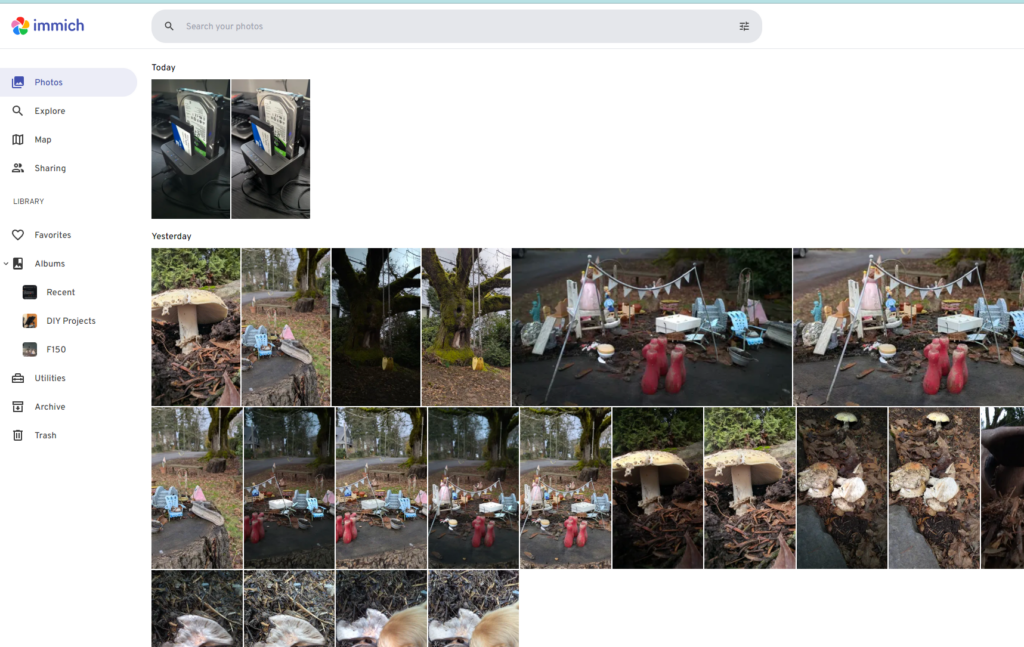Open the mushroom close-up in Yesterday's top row
Screen dimensions: 1024x647
click(196, 327)
